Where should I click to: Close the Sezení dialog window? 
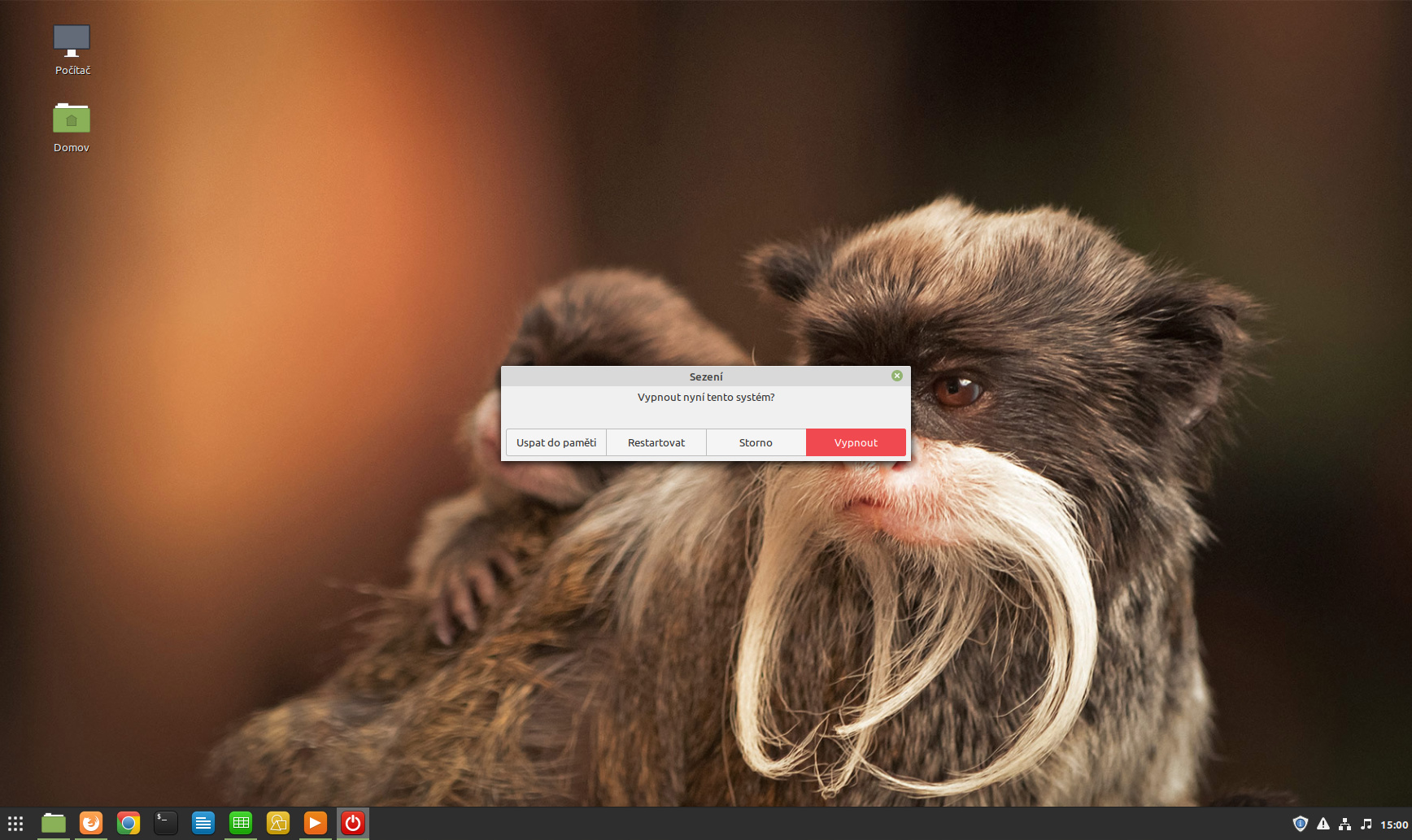897,376
